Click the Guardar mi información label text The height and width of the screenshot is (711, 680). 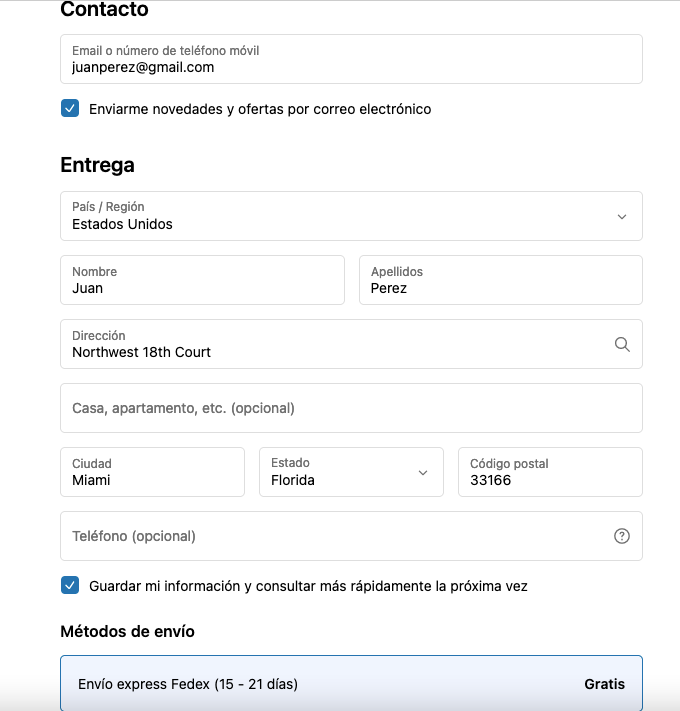[308, 586]
